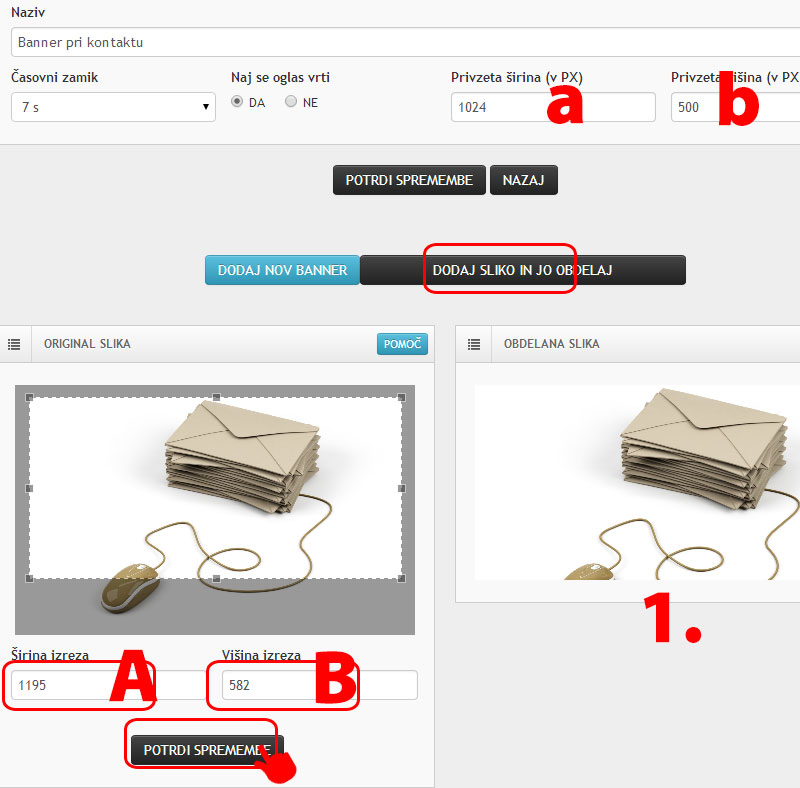Click the left-middle crop handle
This screenshot has height=788, width=800.
(30, 488)
